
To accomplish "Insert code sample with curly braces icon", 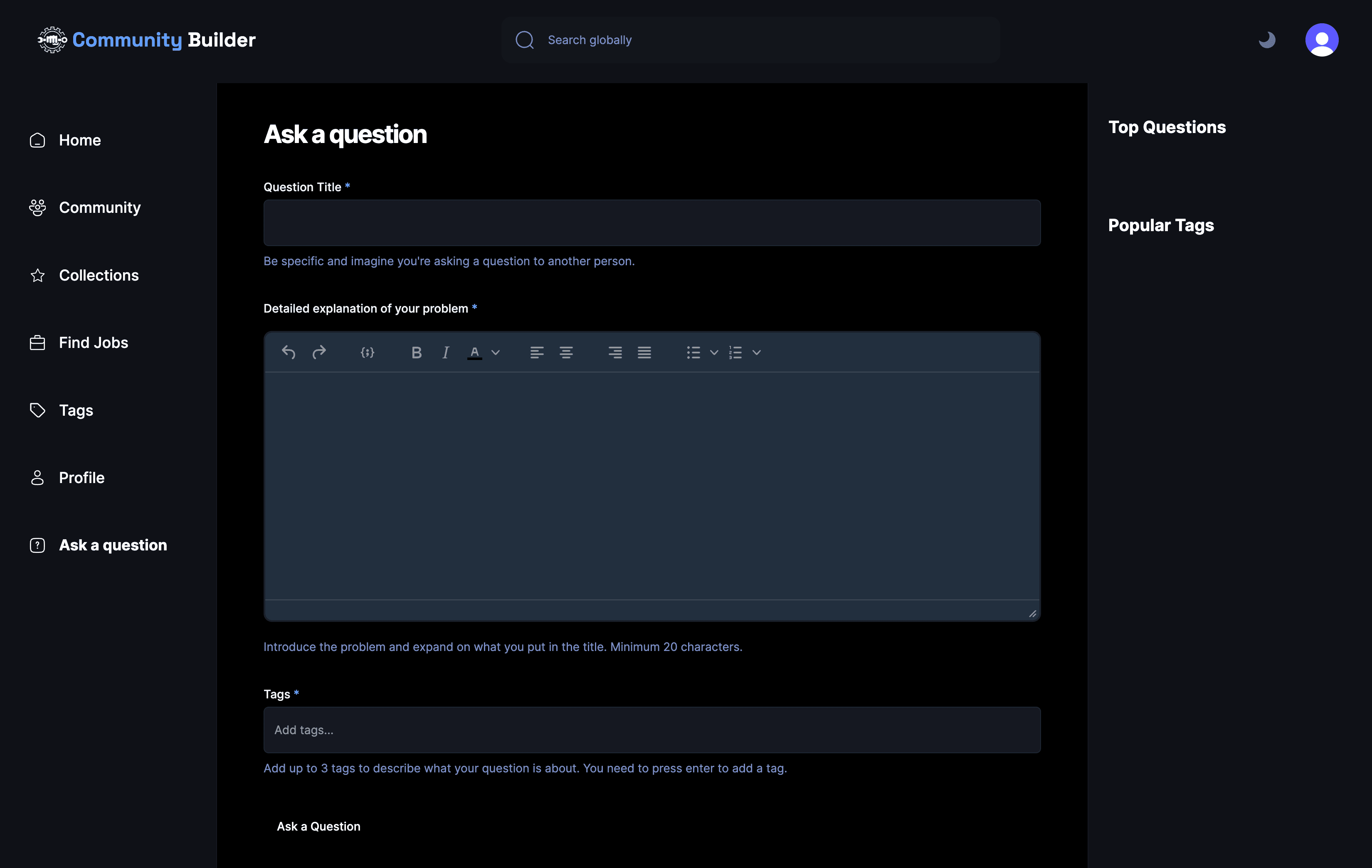I will [x=368, y=353].
